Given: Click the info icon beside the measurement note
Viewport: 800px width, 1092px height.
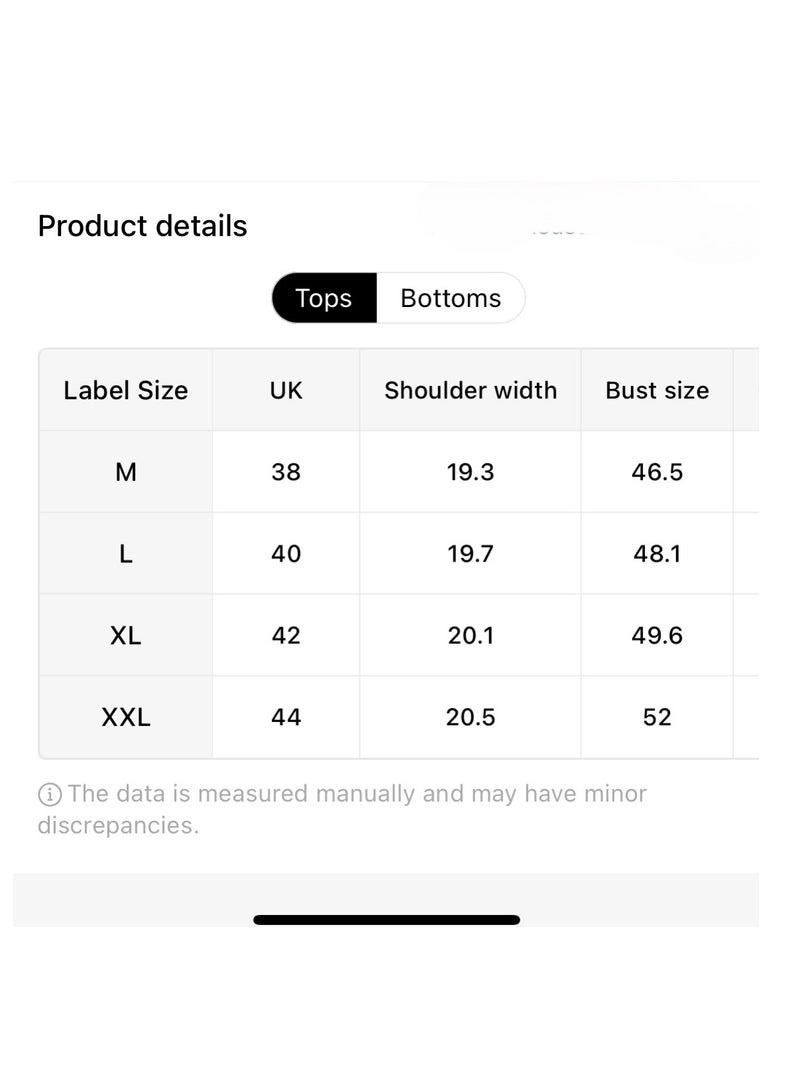Looking at the screenshot, I should [x=49, y=794].
